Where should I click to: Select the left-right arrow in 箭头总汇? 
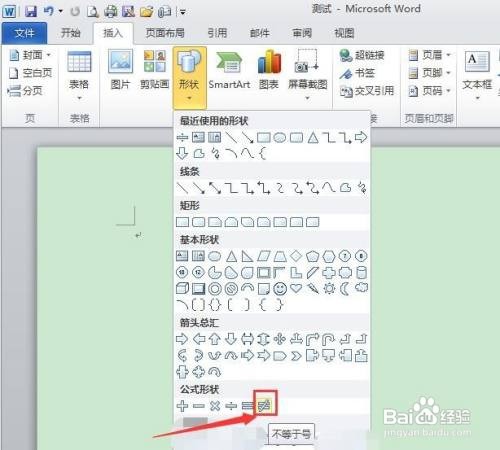coord(247,339)
